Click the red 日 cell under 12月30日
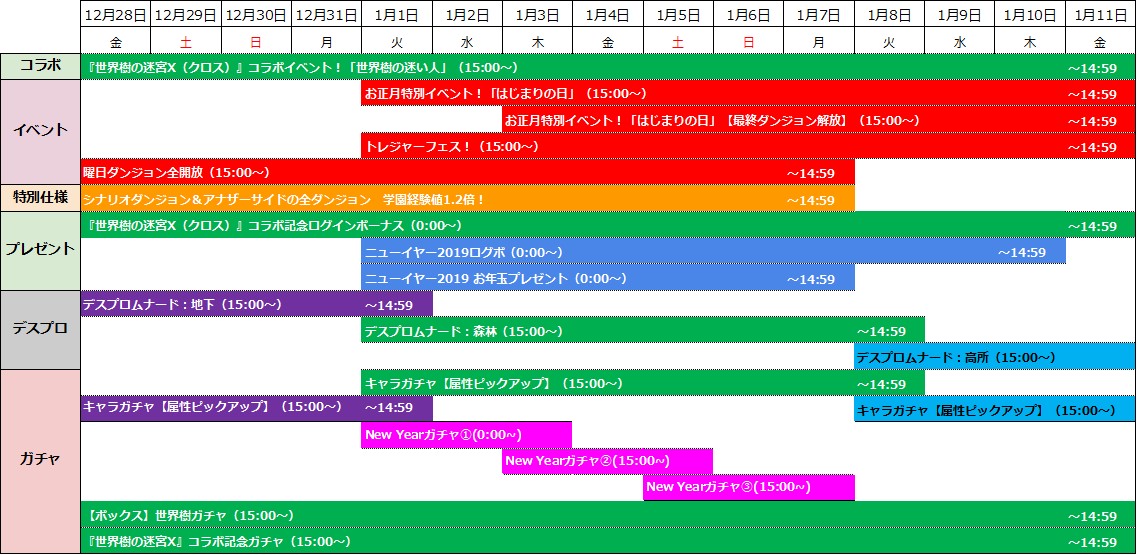This screenshot has height=555, width=1137. (256, 42)
